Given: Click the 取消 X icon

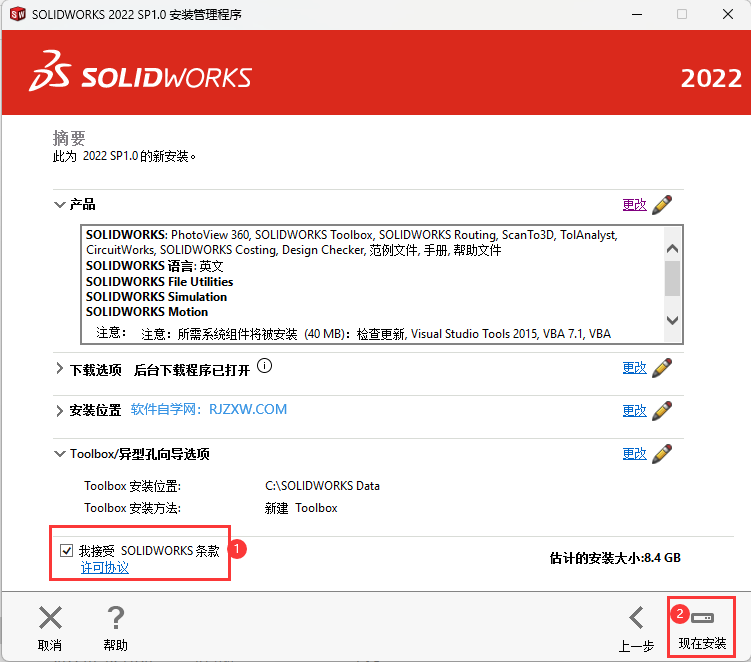Looking at the screenshot, I should pos(50,618).
